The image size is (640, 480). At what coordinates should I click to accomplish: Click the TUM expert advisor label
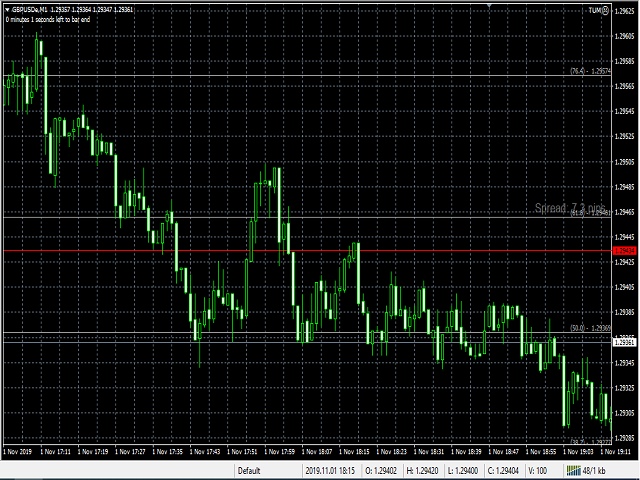[x=595, y=11]
